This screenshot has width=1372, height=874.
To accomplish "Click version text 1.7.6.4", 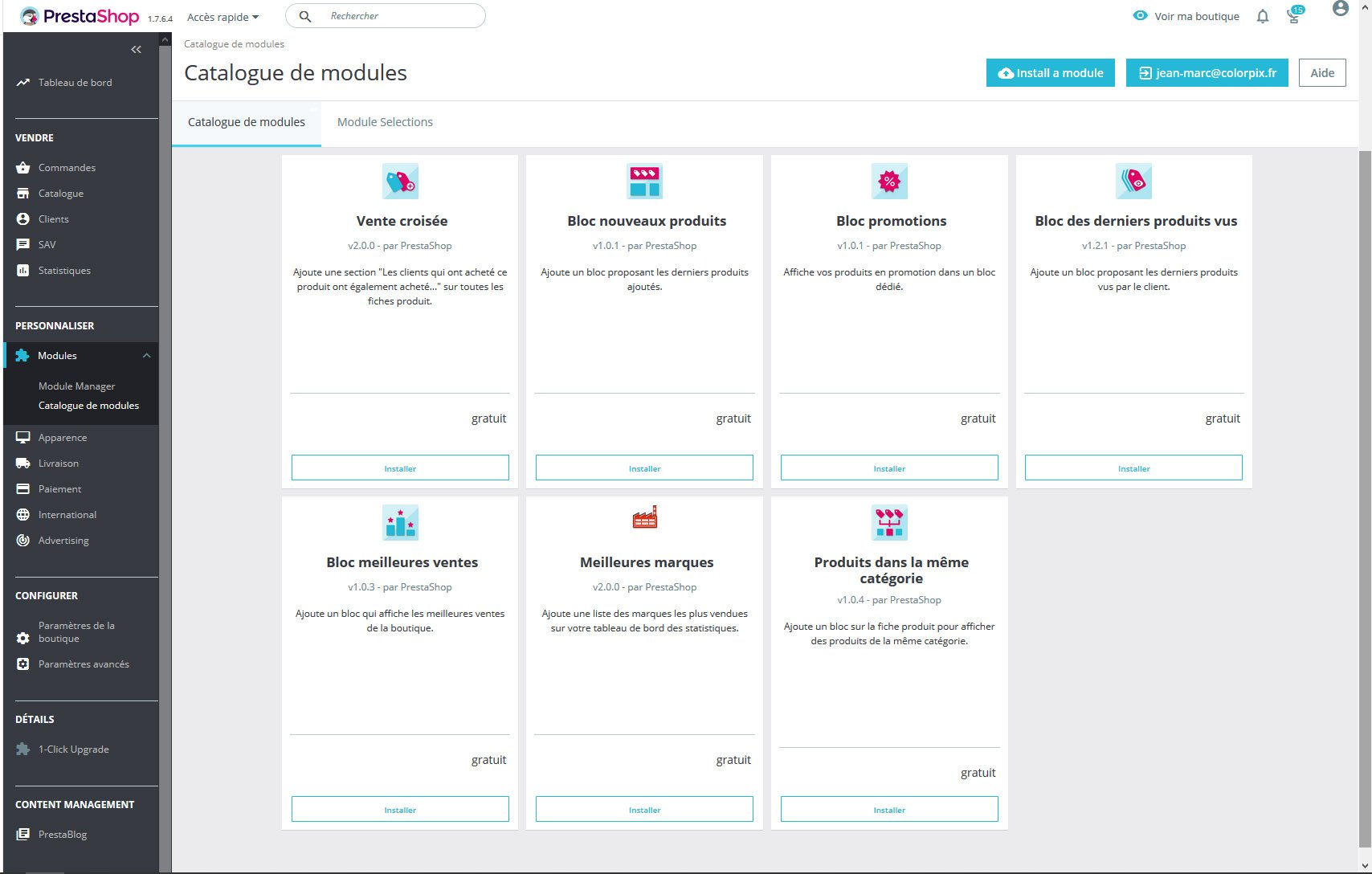I will (160, 19).
